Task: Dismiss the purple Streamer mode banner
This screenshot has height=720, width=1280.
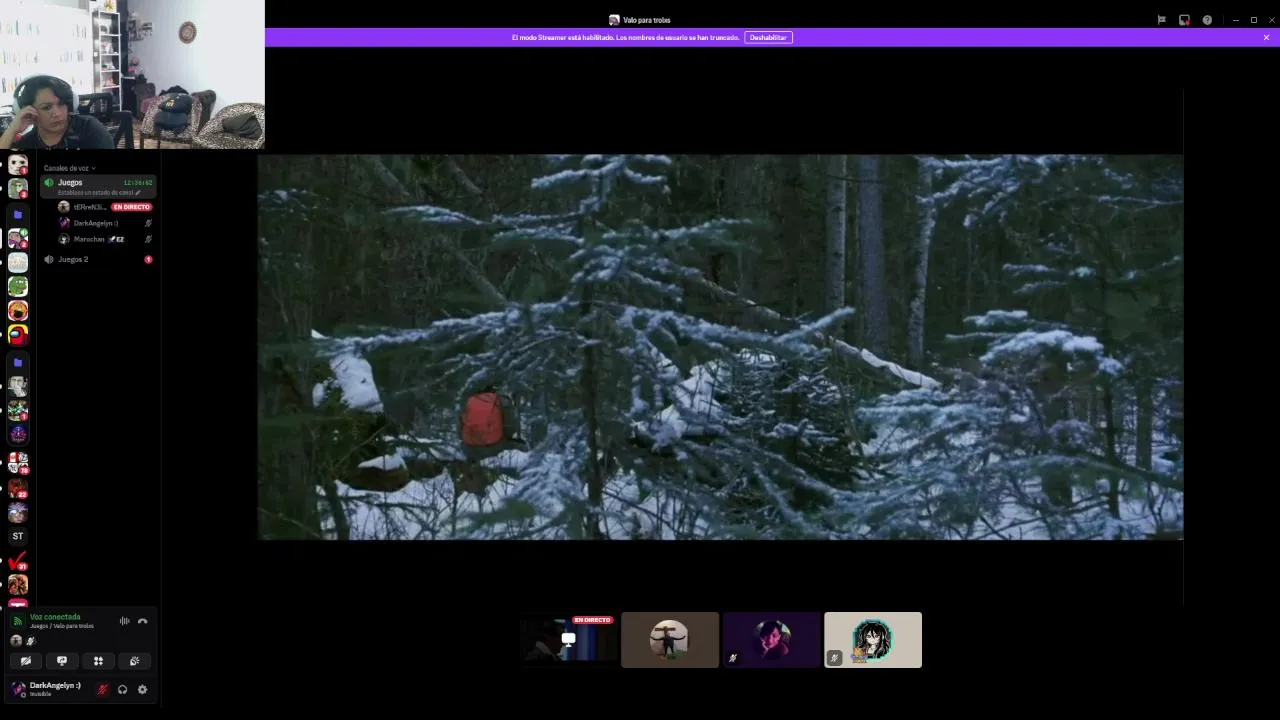Action: [1266, 37]
